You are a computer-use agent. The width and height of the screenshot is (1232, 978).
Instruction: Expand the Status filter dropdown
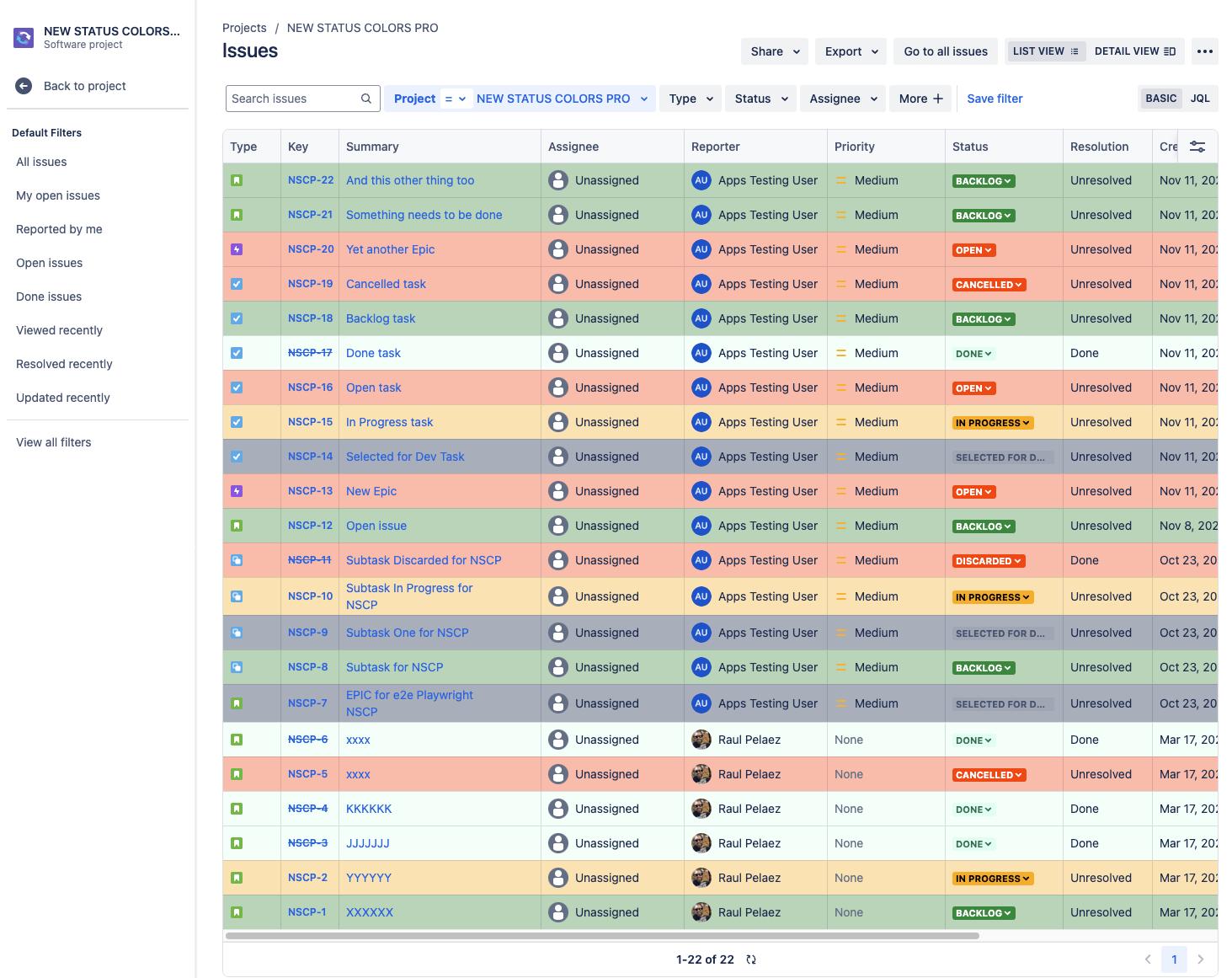click(x=760, y=99)
